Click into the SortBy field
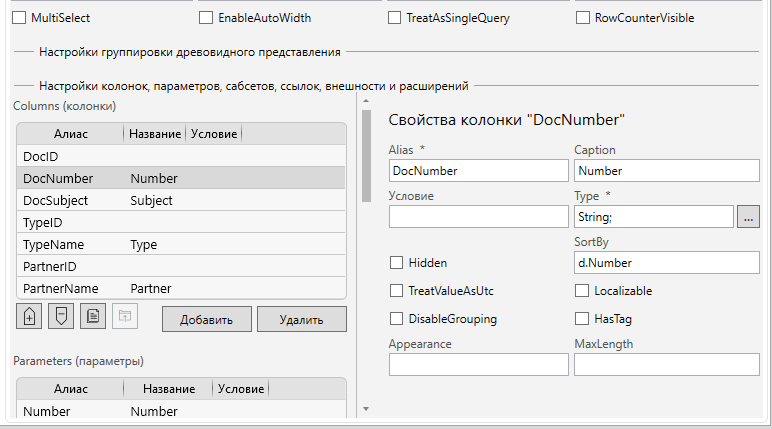Viewport: 772px width, 429px height. [666, 263]
